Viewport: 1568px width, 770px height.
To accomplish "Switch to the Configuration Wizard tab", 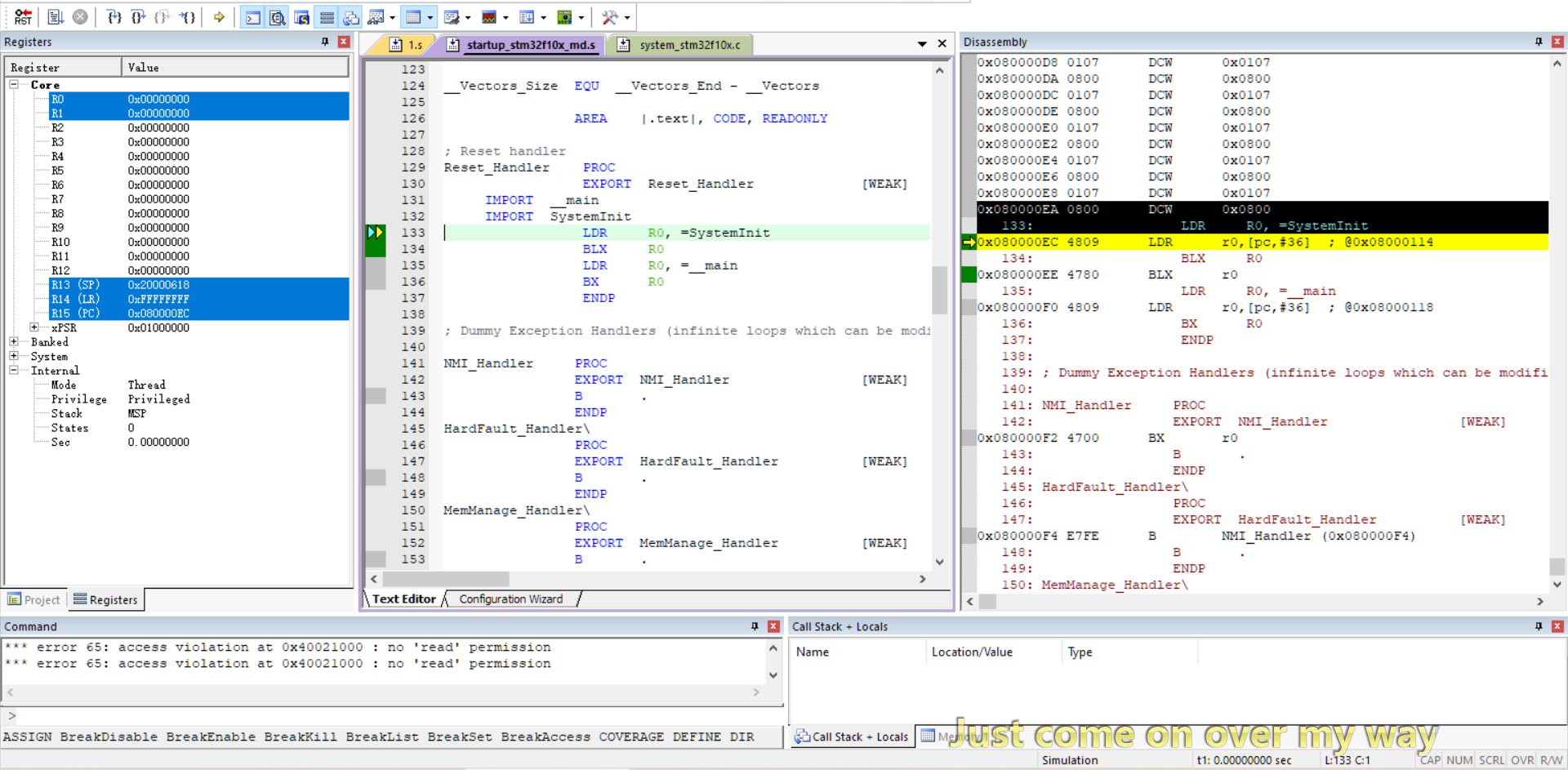I will coord(510,599).
